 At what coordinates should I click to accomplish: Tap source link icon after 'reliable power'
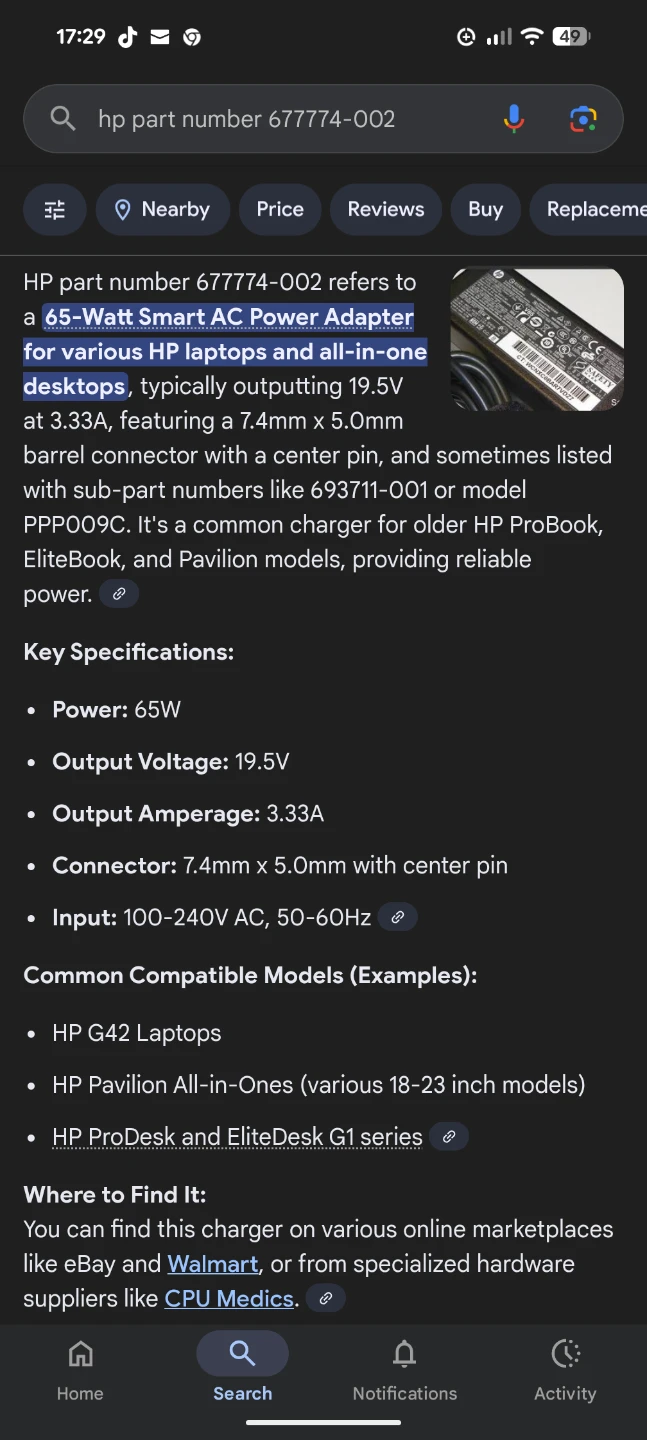119,594
